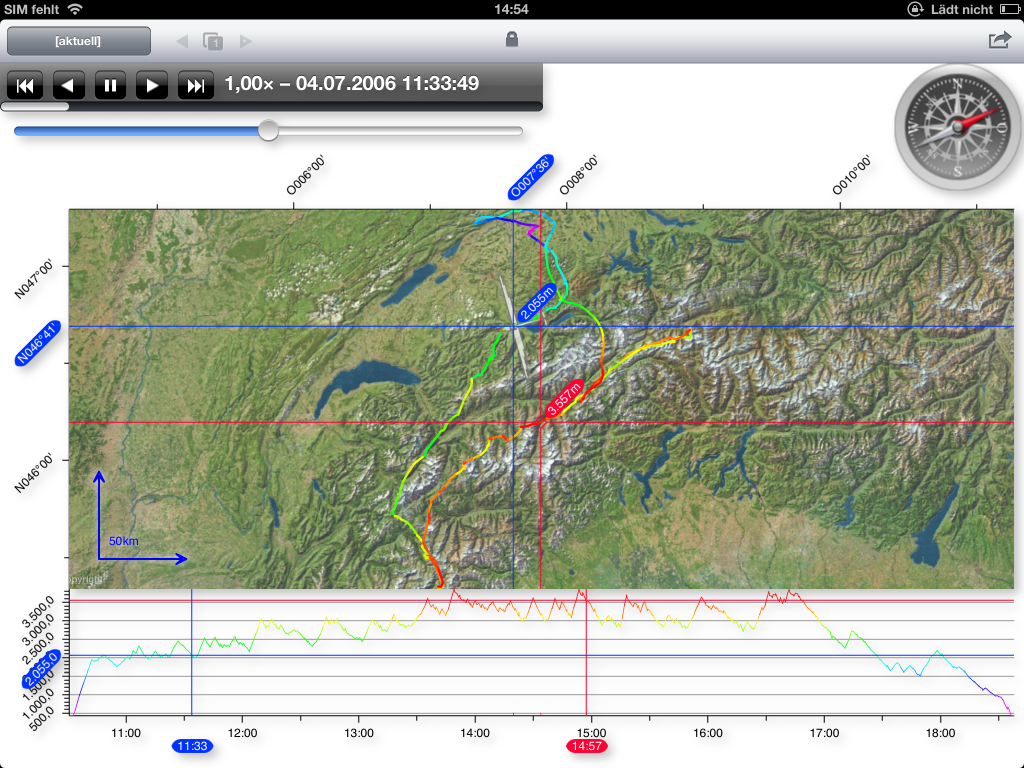Image resolution: width=1024 pixels, height=768 pixels.
Task: Toggle the padlock lock icon
Action: [512, 39]
